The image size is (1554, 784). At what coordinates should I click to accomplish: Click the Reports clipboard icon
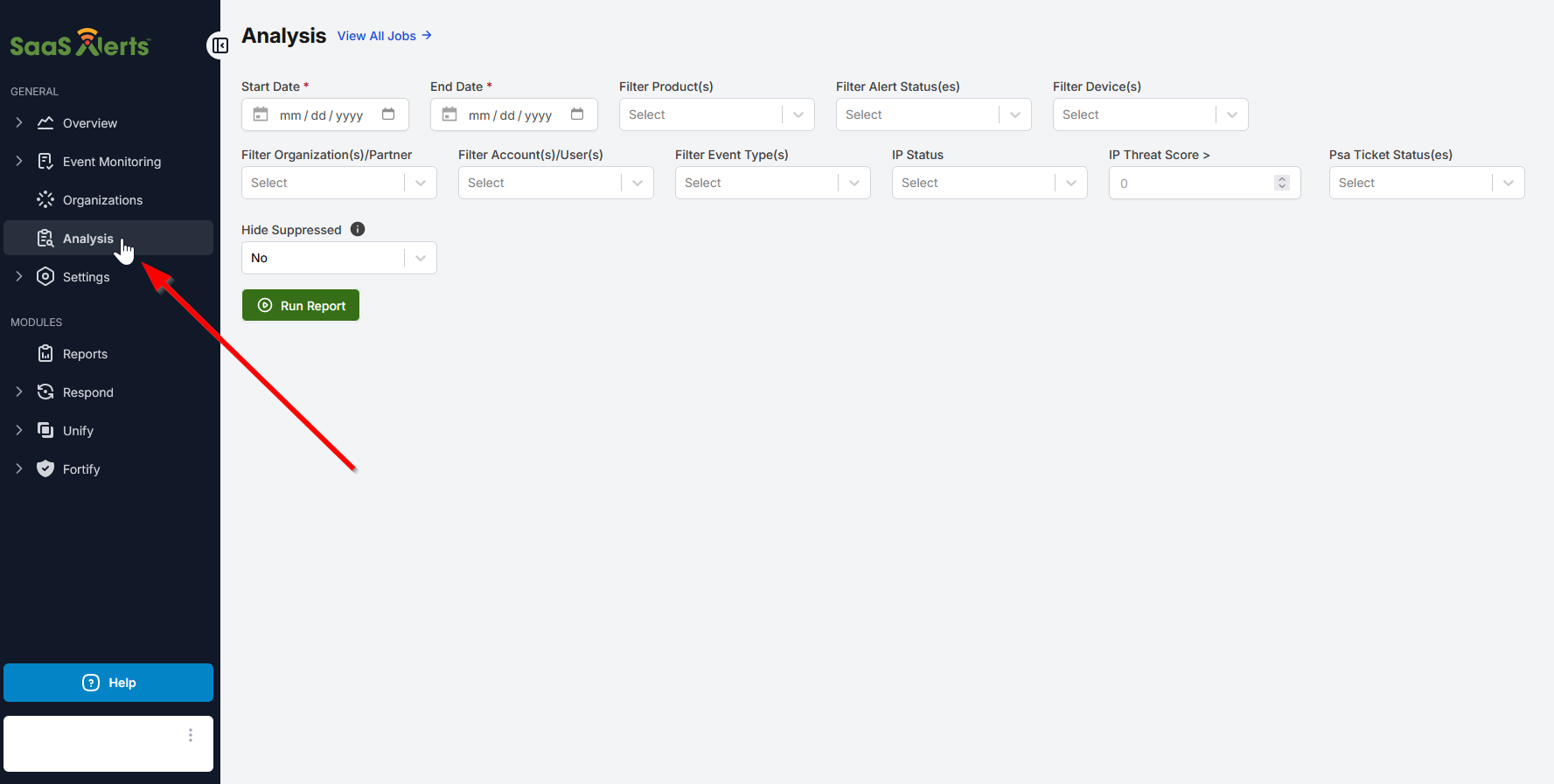coord(45,354)
